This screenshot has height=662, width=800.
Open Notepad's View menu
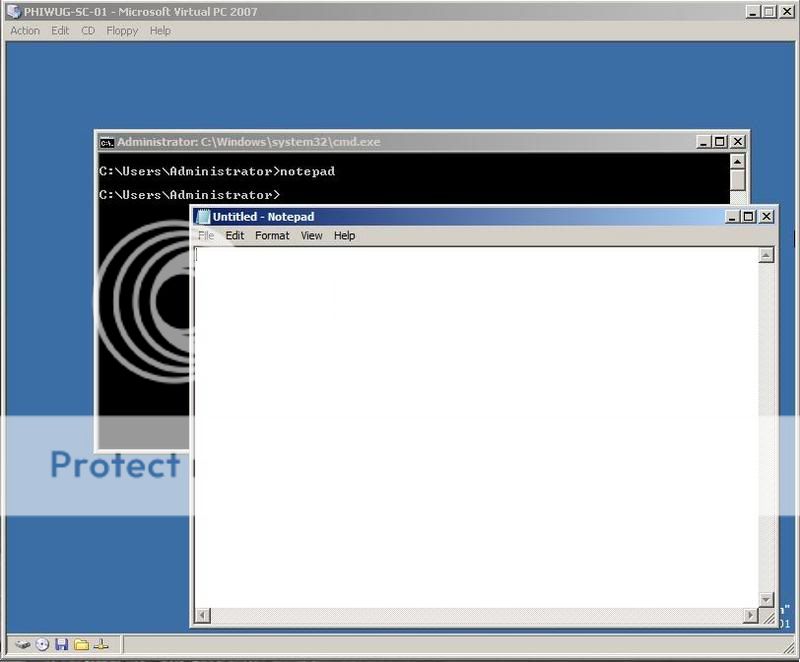(310, 236)
